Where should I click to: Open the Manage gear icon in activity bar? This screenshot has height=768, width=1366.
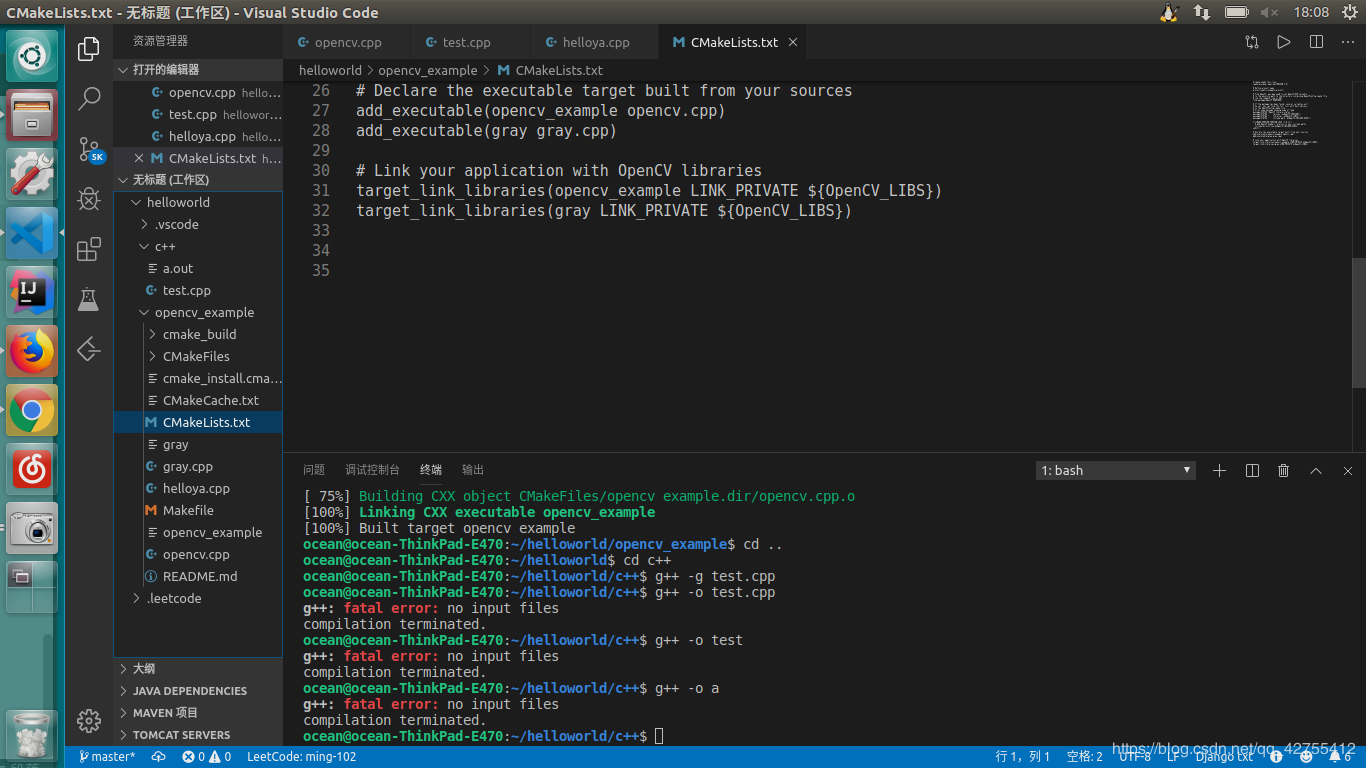click(89, 720)
